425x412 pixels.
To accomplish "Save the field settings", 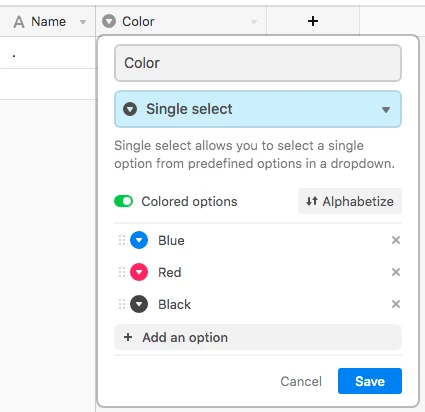I will [x=370, y=381].
